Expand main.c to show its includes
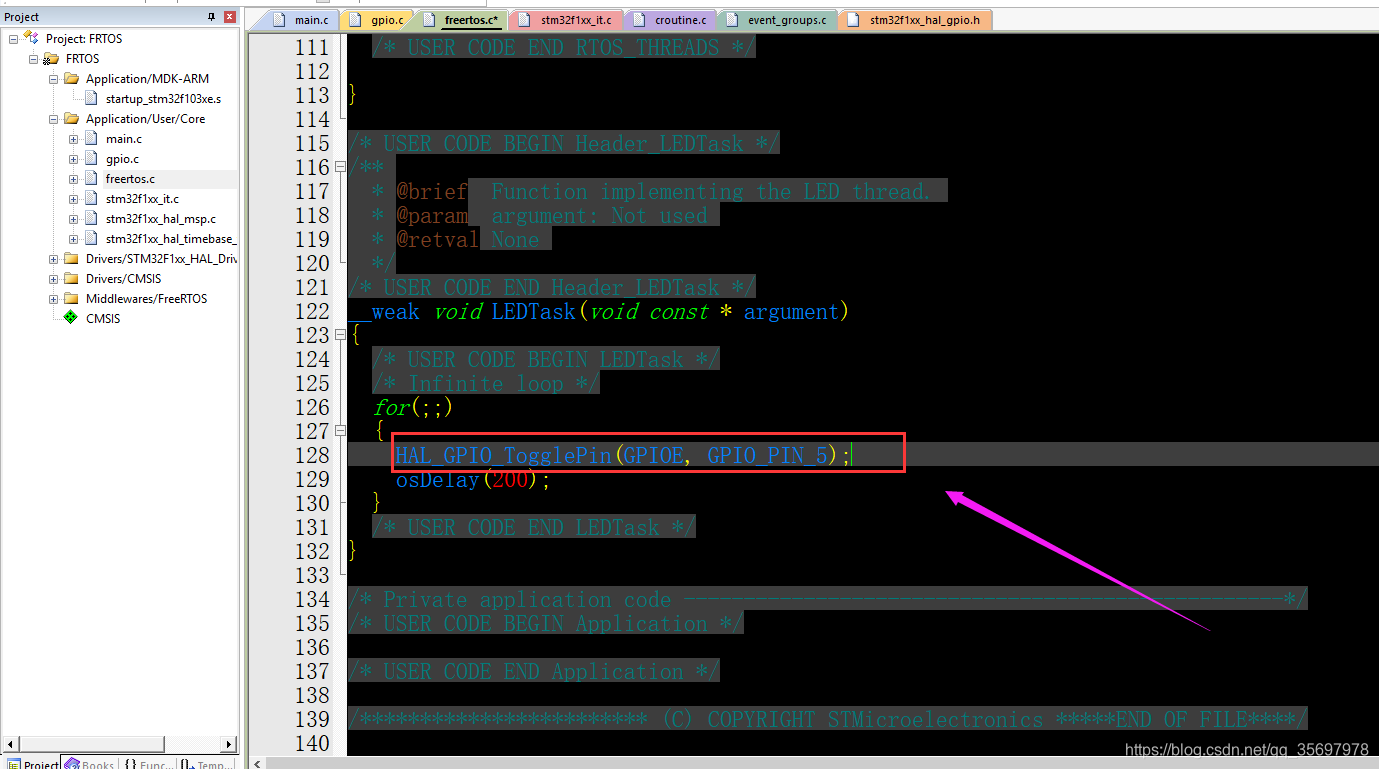The height and width of the screenshot is (769, 1379). click(x=73, y=139)
